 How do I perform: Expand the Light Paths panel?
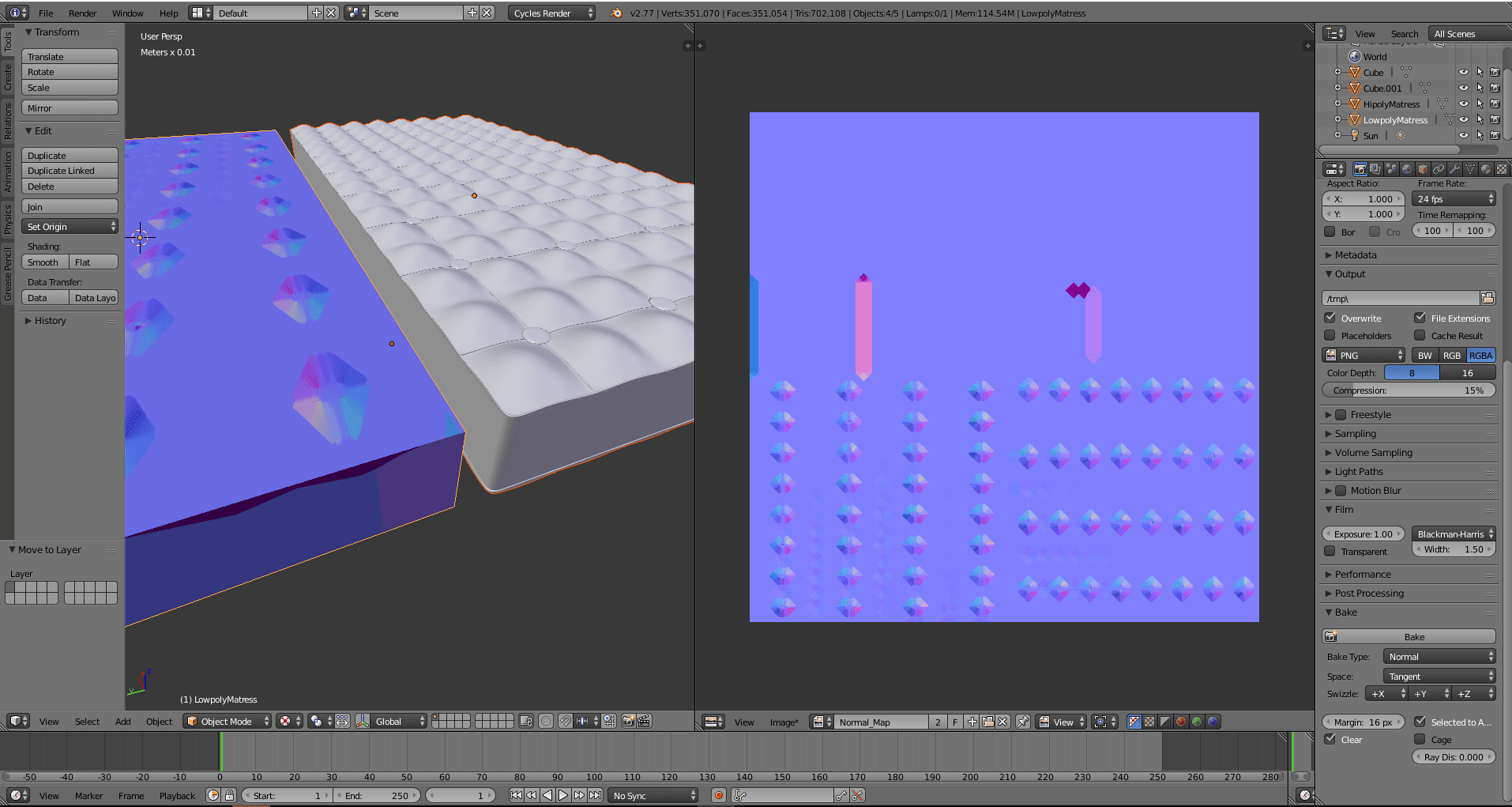pyautogui.click(x=1359, y=471)
